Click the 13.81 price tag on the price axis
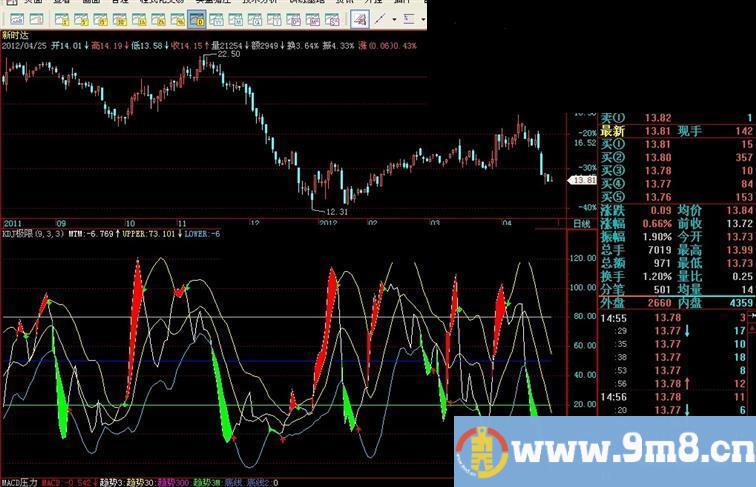The height and width of the screenshot is (487, 756). 582,180
